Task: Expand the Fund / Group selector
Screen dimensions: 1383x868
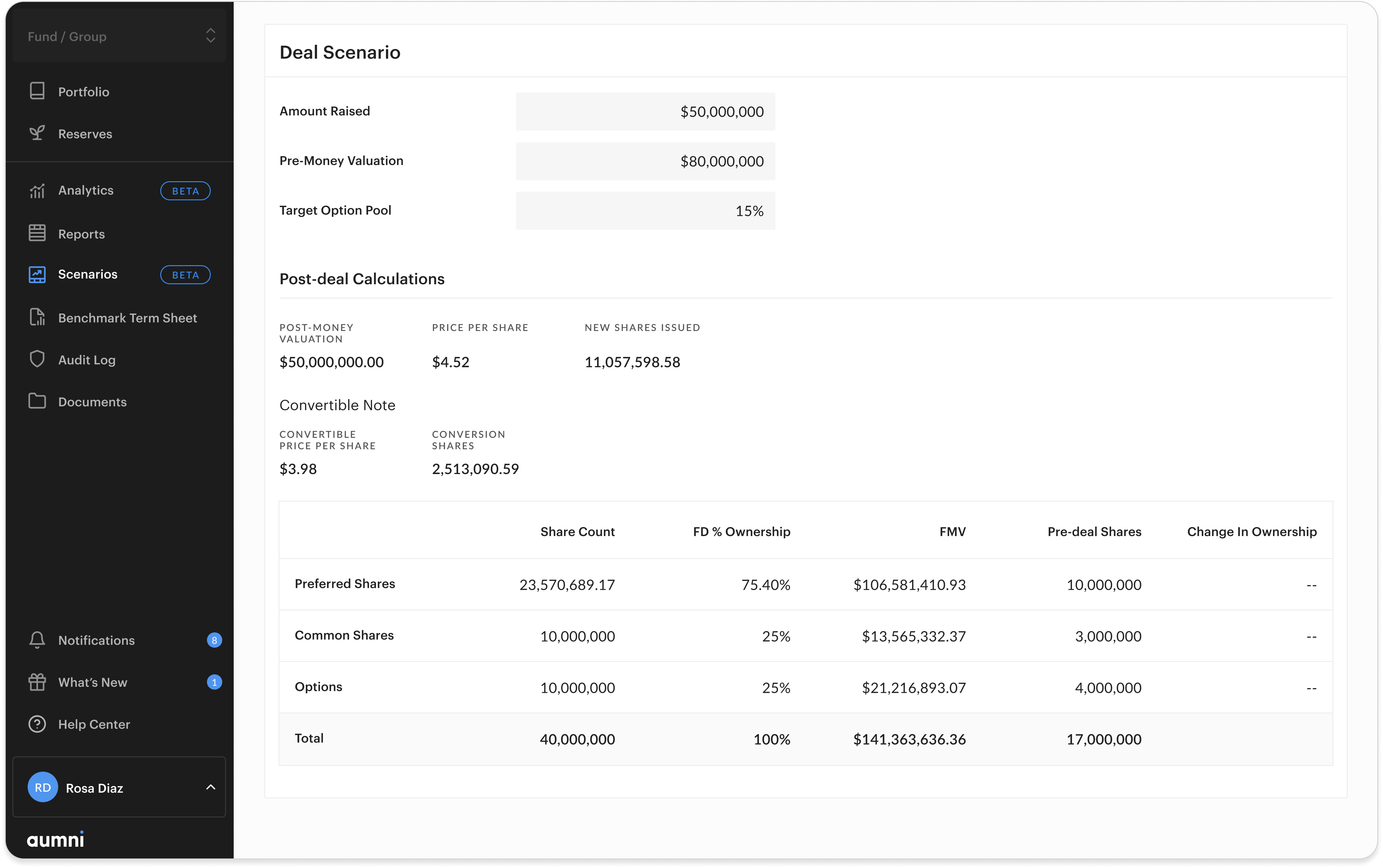Action: point(119,36)
